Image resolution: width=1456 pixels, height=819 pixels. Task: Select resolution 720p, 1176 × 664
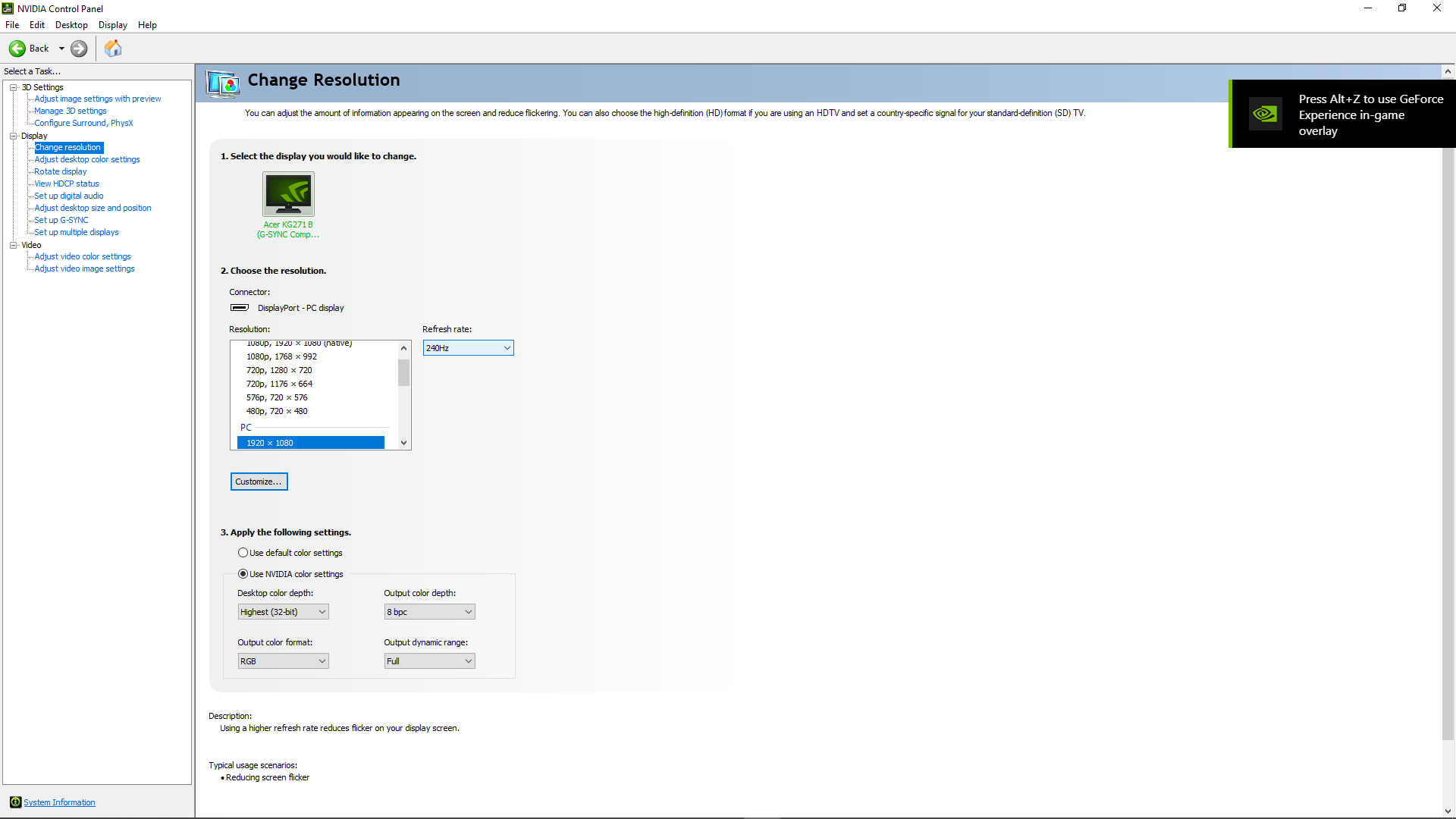click(x=279, y=384)
